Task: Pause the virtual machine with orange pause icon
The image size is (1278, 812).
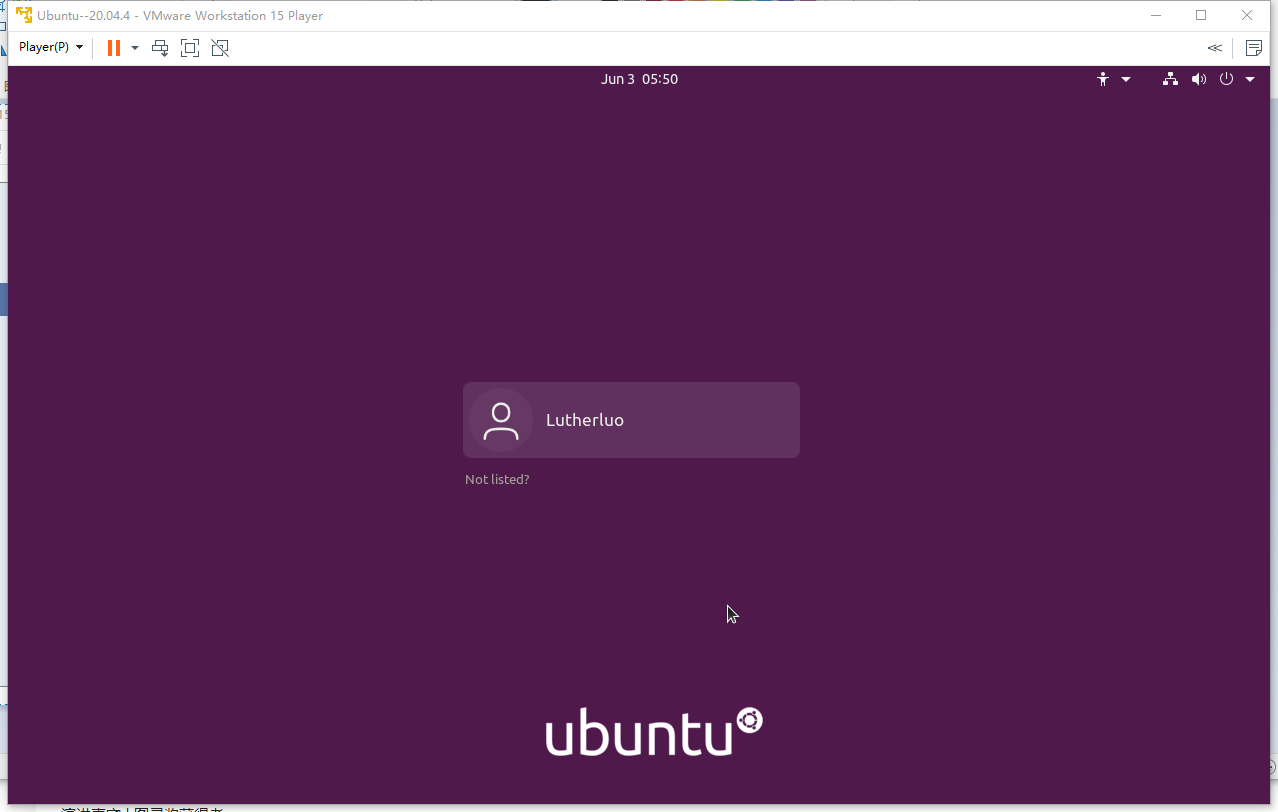Action: pos(114,47)
